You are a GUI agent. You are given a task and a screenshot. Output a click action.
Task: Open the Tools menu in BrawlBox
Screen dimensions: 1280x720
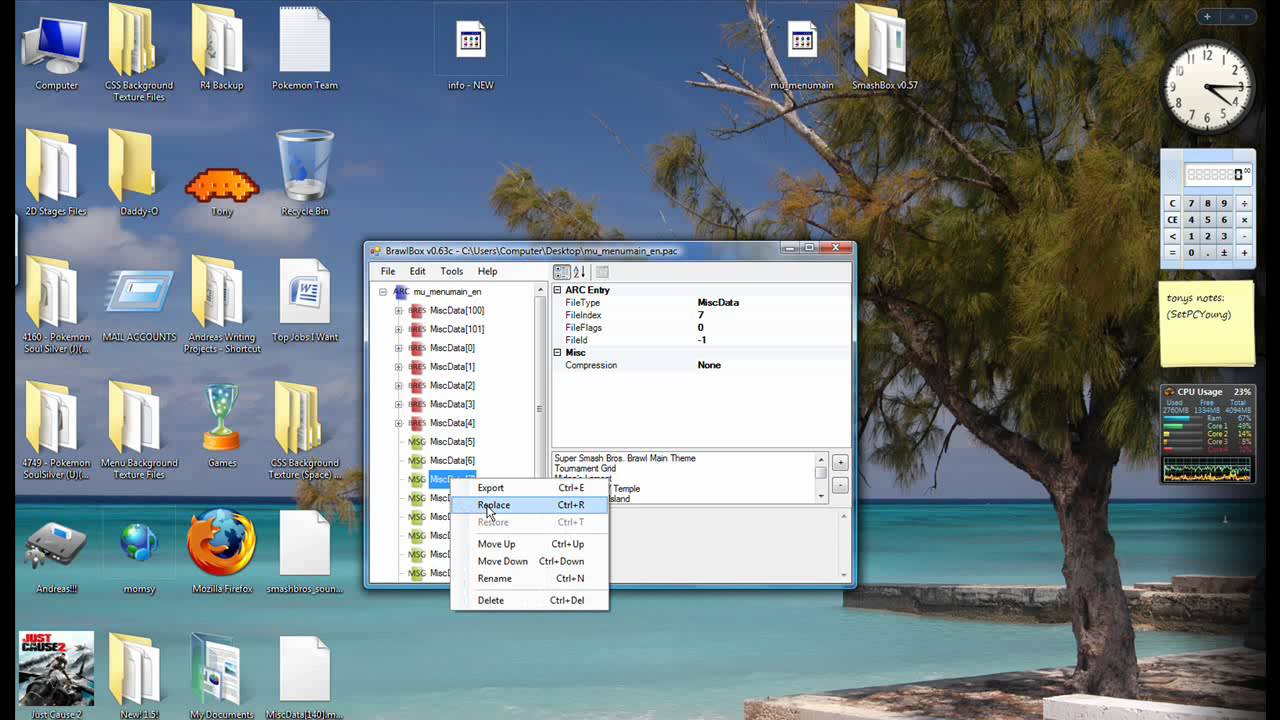(452, 271)
